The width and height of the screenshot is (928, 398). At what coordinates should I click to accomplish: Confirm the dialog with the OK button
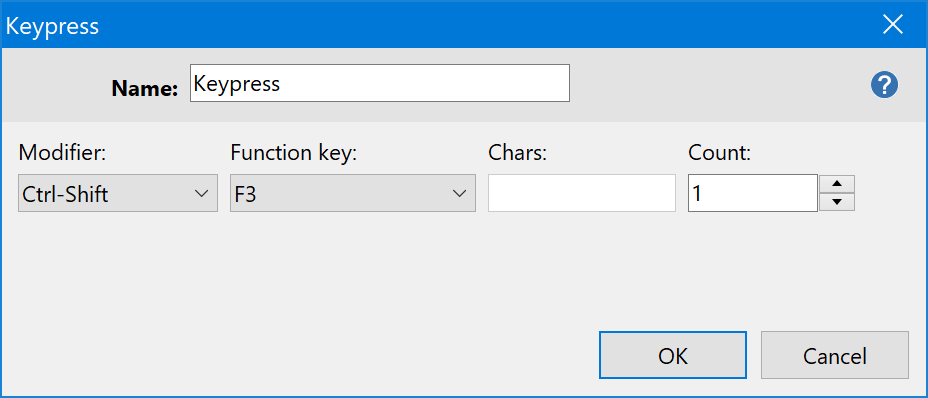coord(673,355)
